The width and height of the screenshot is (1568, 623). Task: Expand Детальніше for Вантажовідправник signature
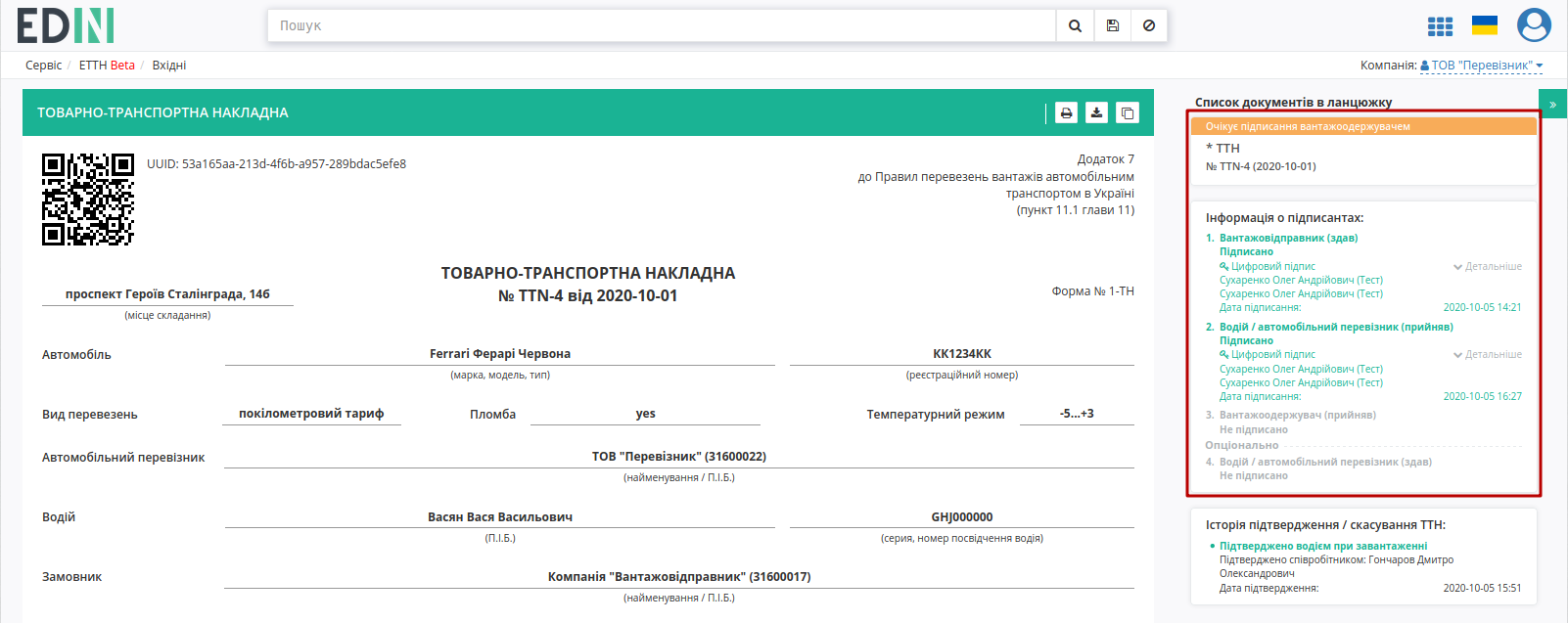pos(1488,266)
